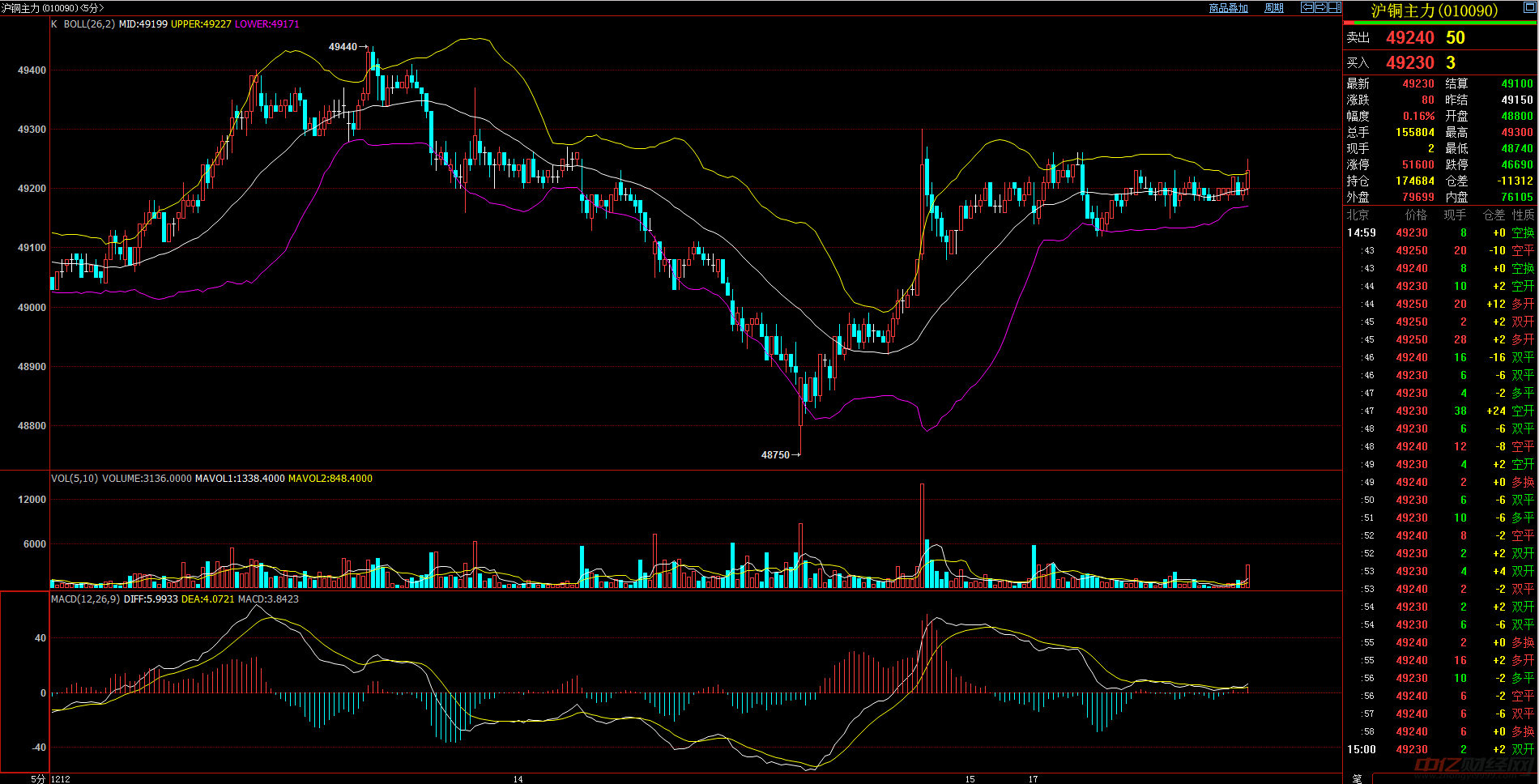Click the 卖出 price 49240

tap(1409, 38)
